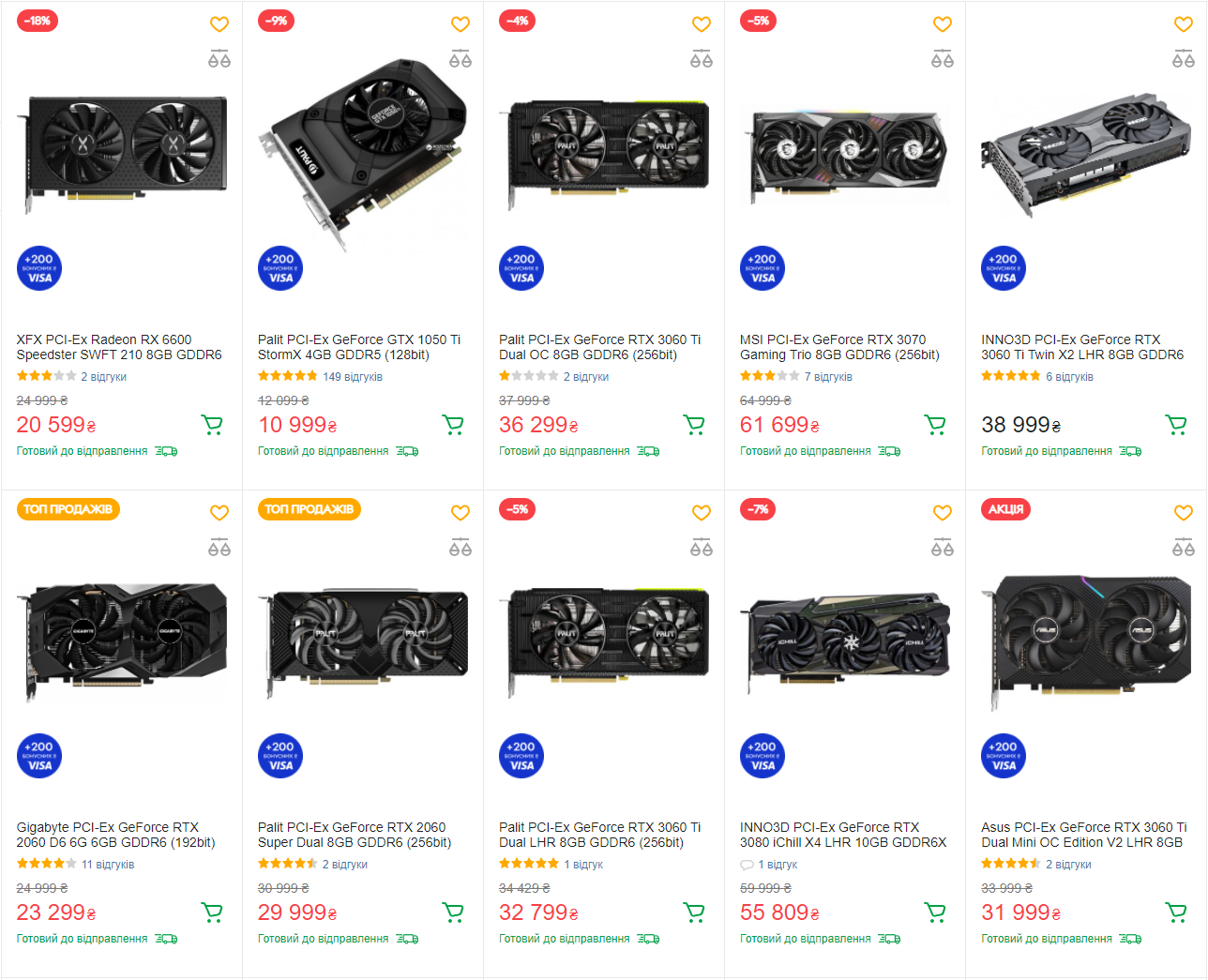This screenshot has width=1208, height=980.
Task: Compare the INNO3D RTX 3060 Ti Twin X2
Action: [x=1183, y=59]
